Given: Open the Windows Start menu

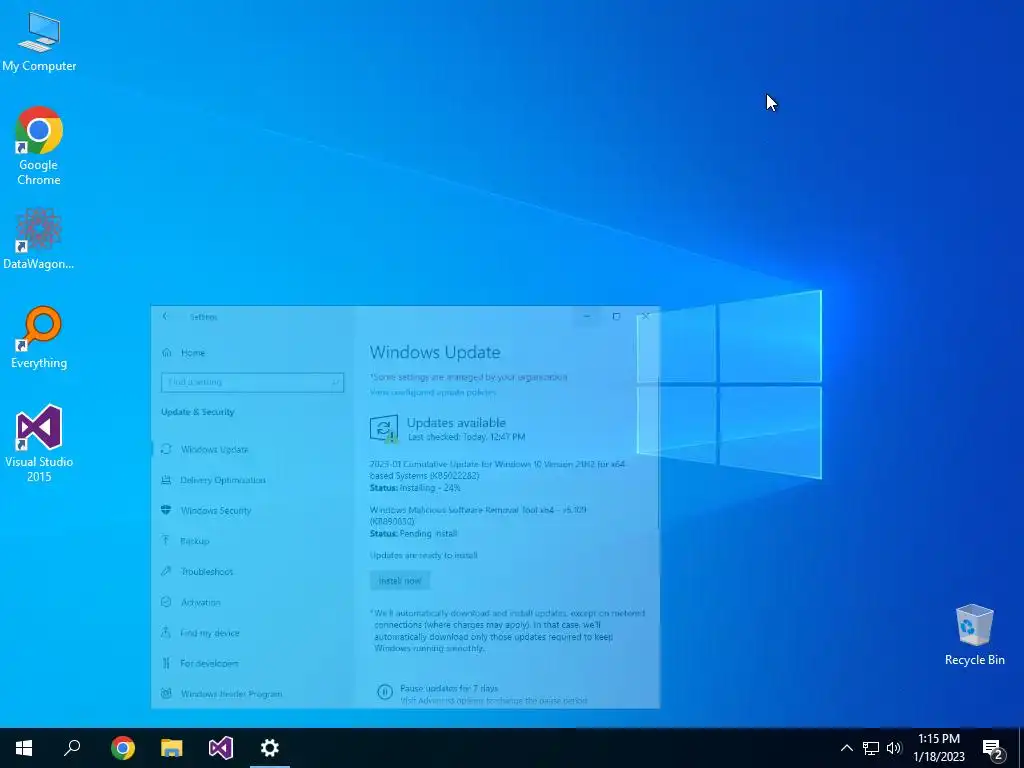Looking at the screenshot, I should click(24, 748).
